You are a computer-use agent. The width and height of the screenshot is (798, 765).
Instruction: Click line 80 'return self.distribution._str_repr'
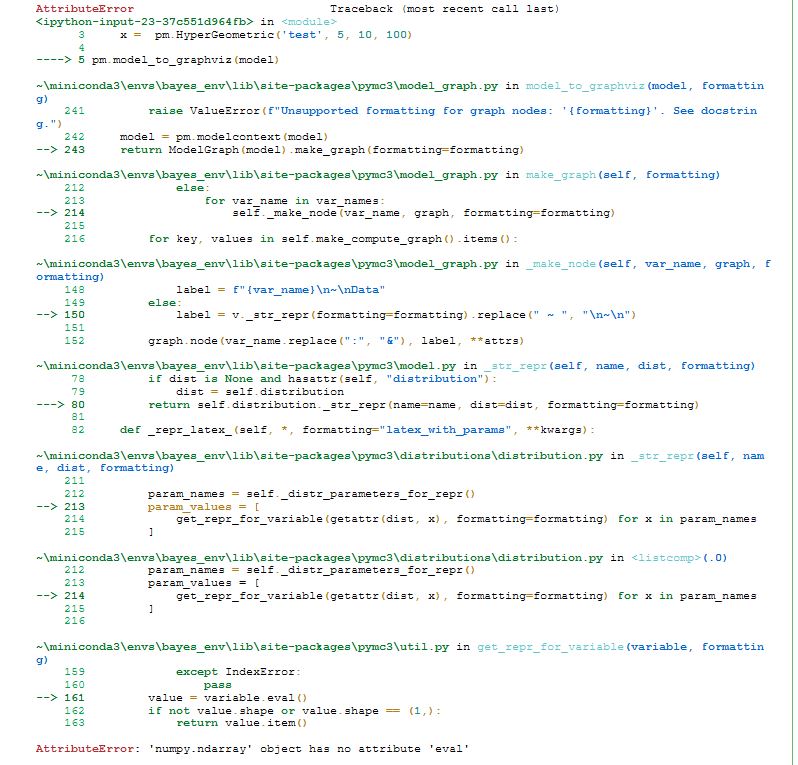(423, 405)
